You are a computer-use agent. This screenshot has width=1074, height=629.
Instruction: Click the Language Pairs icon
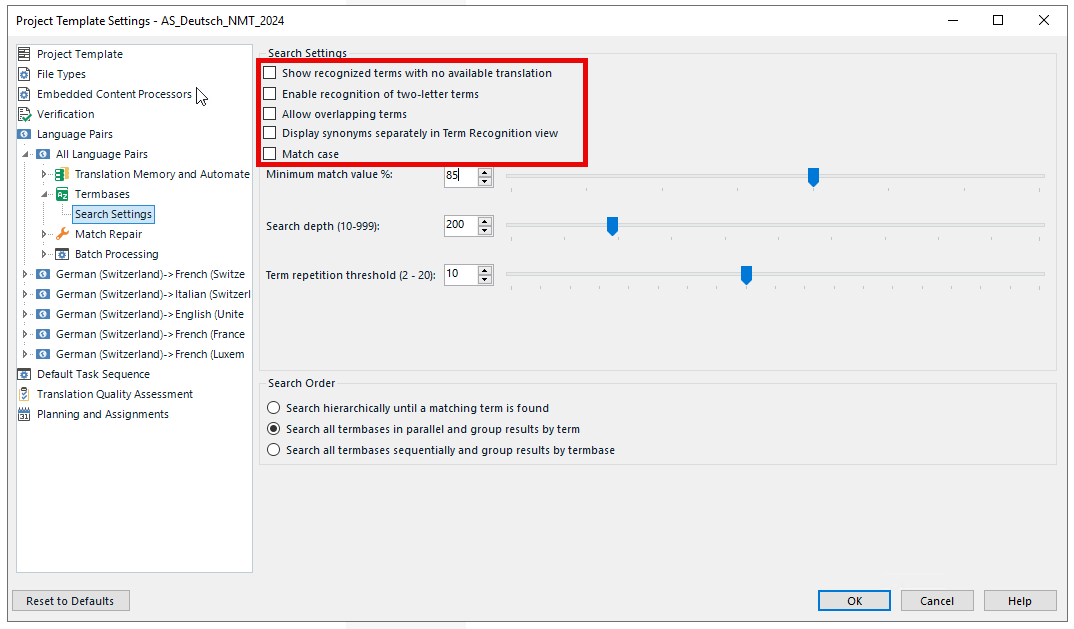click(x=24, y=134)
